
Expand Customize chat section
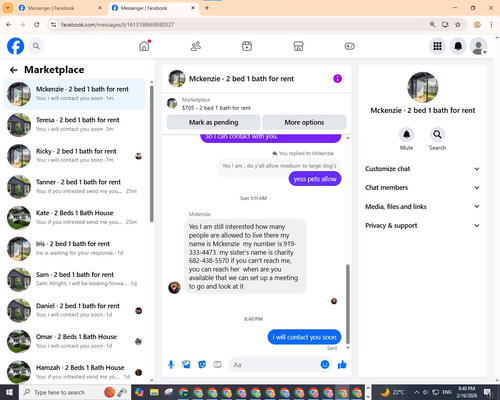point(422,169)
